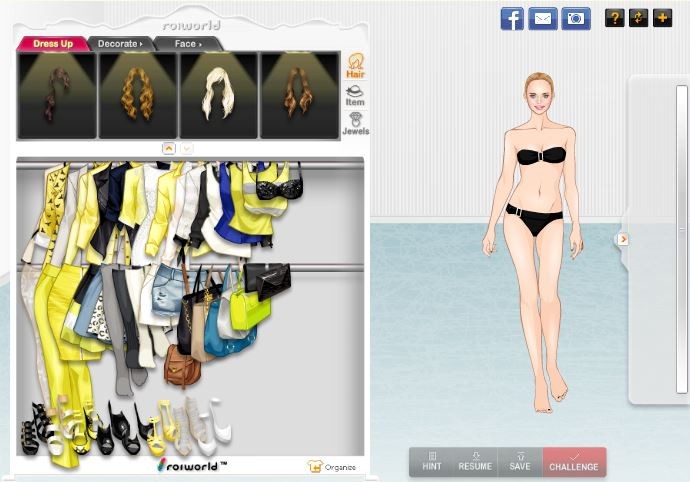Start the CHALLENGE button

[574, 461]
